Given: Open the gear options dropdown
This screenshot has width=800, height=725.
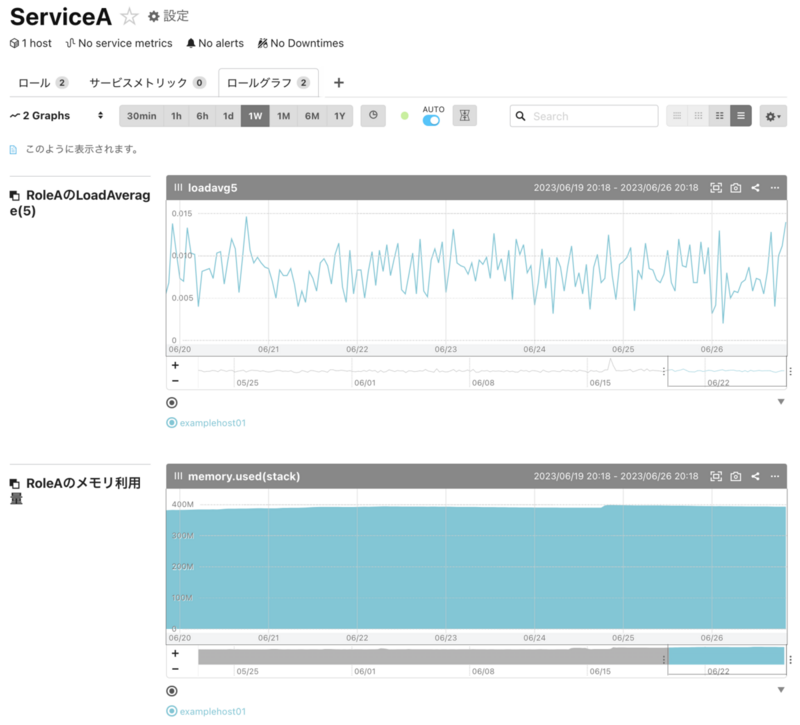Looking at the screenshot, I should 773,116.
